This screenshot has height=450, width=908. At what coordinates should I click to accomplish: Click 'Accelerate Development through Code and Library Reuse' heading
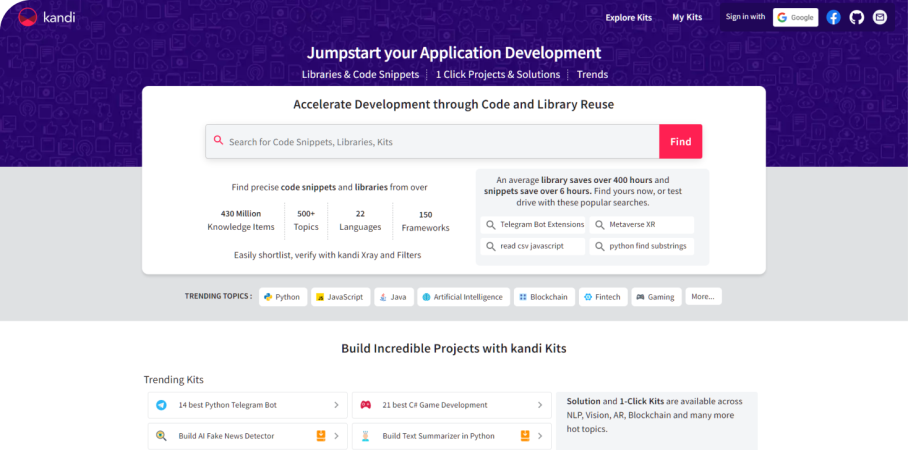tap(453, 105)
